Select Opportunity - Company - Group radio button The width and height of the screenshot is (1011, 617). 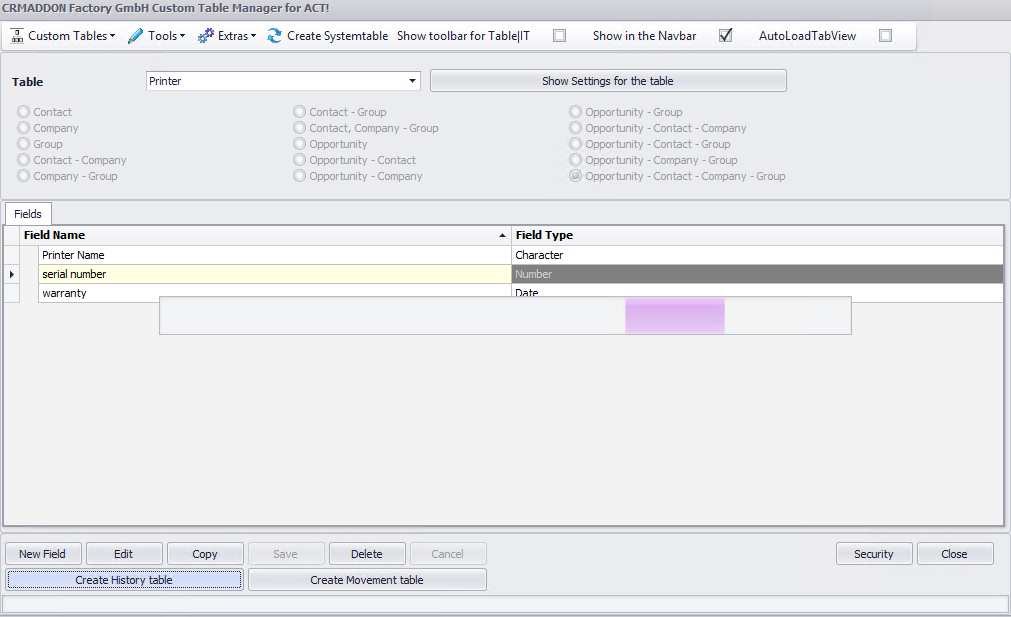575,160
